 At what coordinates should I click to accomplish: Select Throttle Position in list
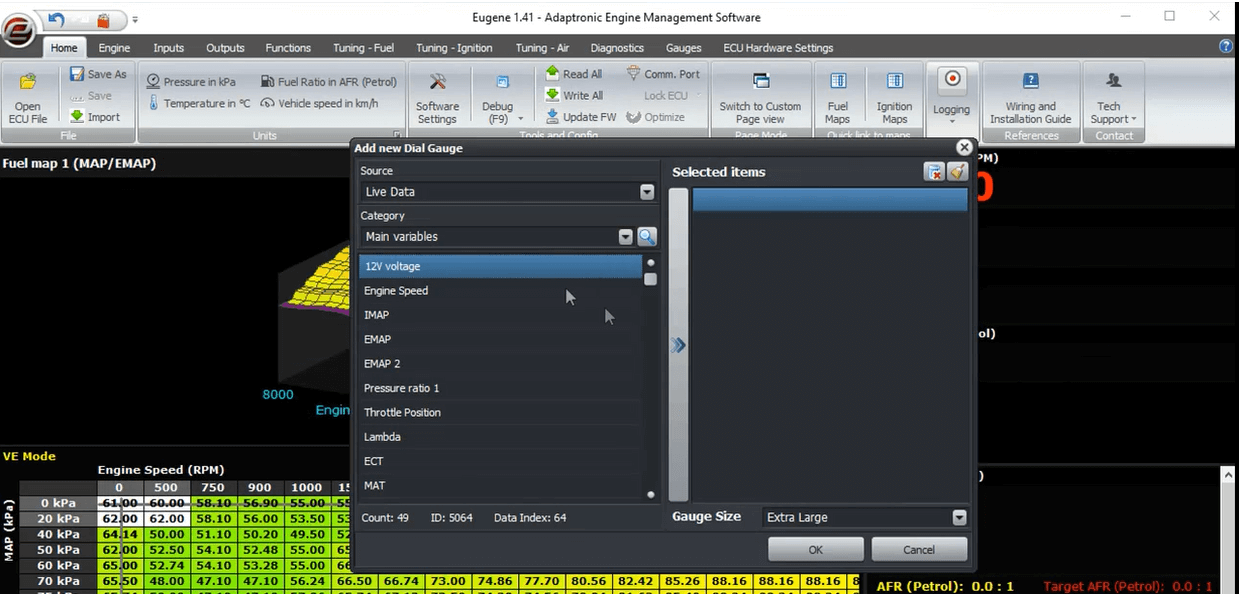click(500, 412)
